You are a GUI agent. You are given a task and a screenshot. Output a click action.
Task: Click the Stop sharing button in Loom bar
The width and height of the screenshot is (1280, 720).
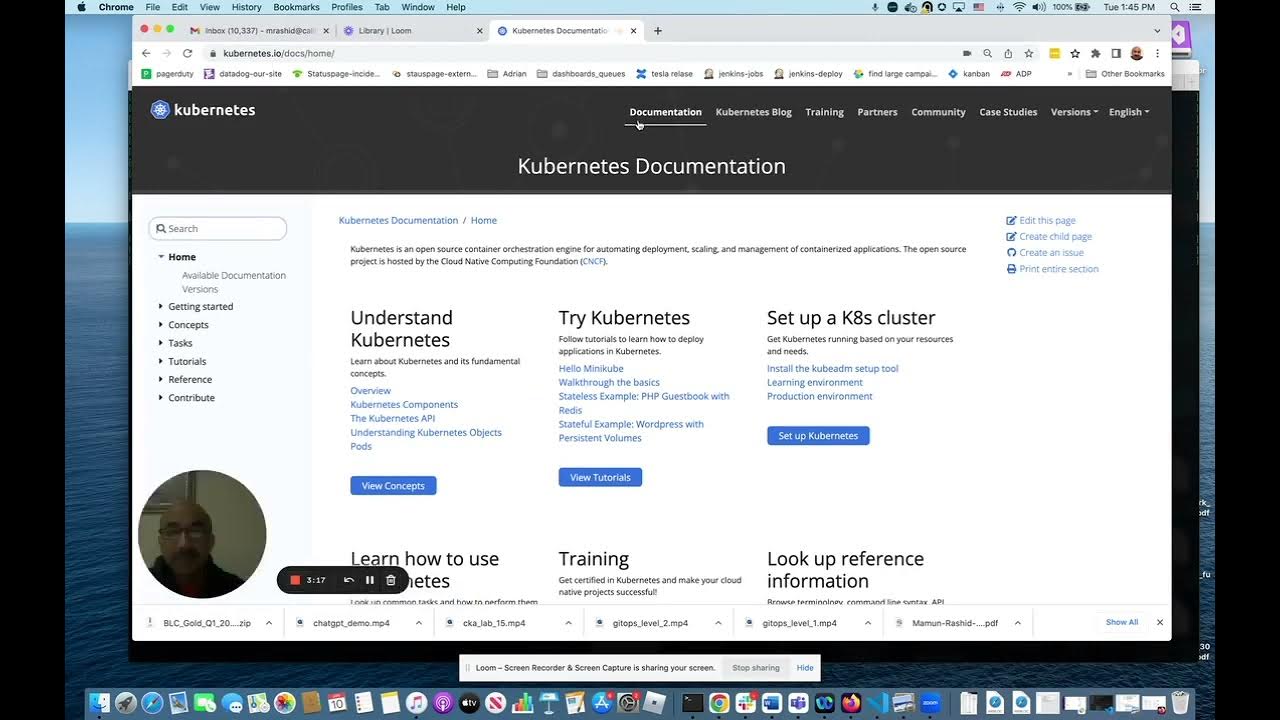tap(756, 668)
